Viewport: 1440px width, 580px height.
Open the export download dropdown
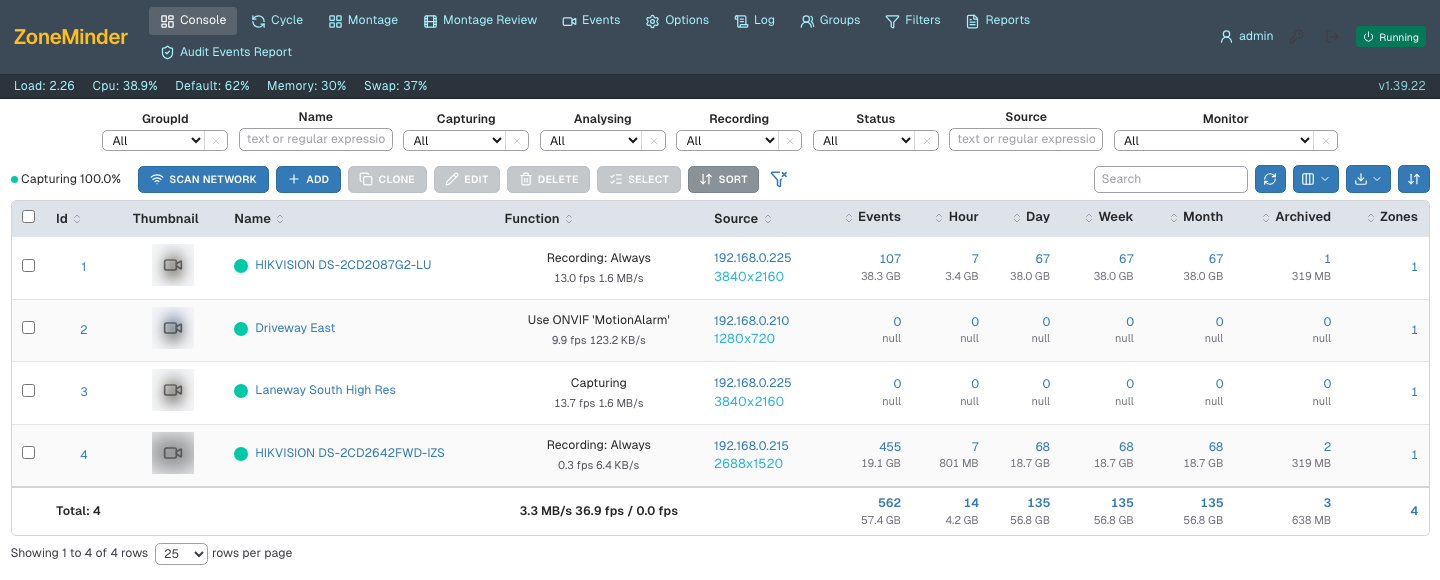click(x=1368, y=179)
